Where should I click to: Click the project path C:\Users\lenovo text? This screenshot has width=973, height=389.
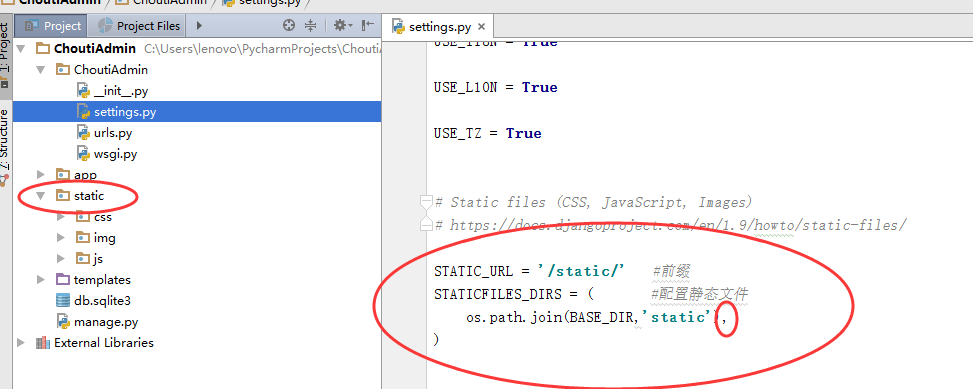pos(261,49)
